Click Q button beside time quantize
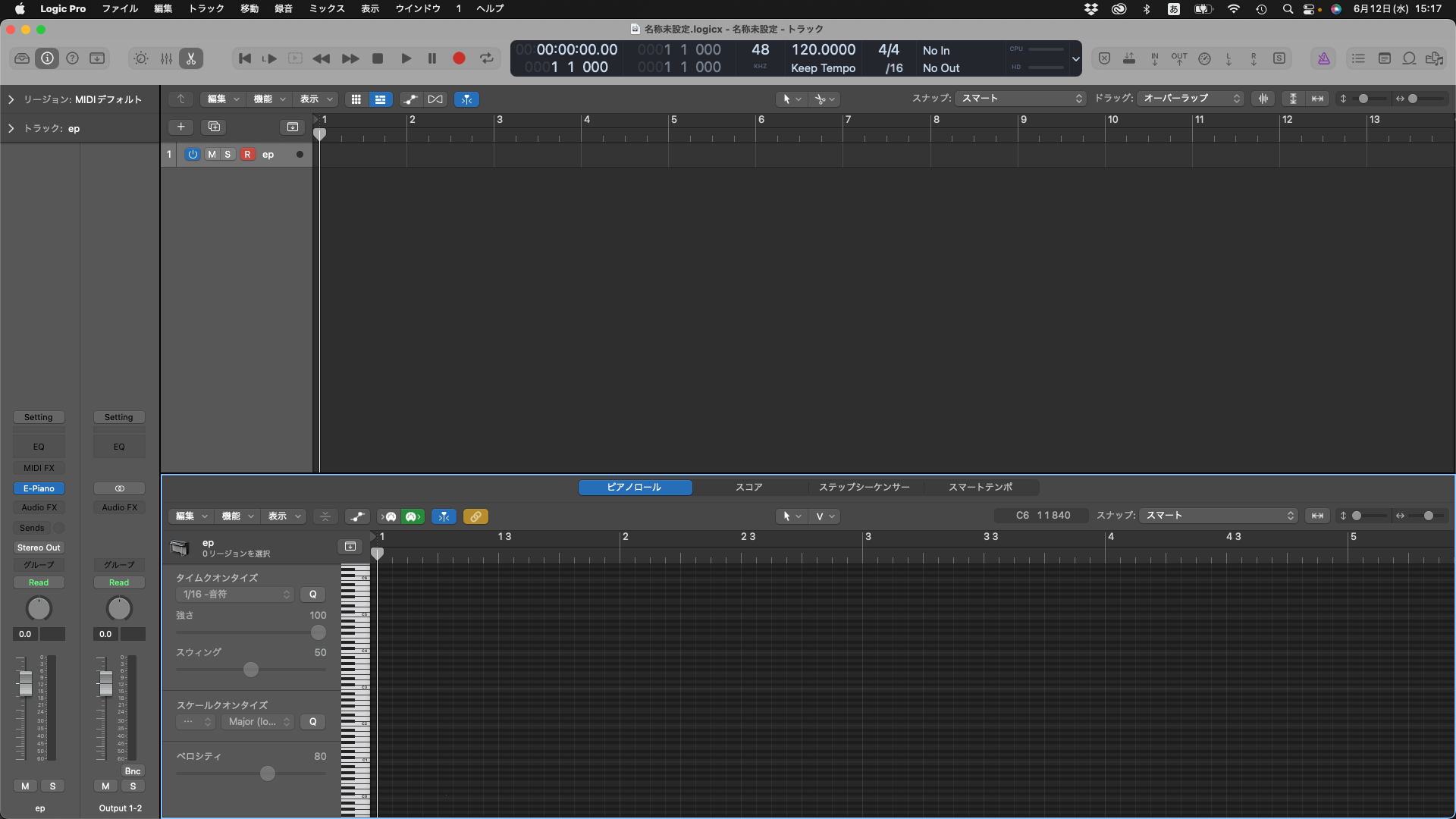1456x819 pixels. click(x=312, y=595)
